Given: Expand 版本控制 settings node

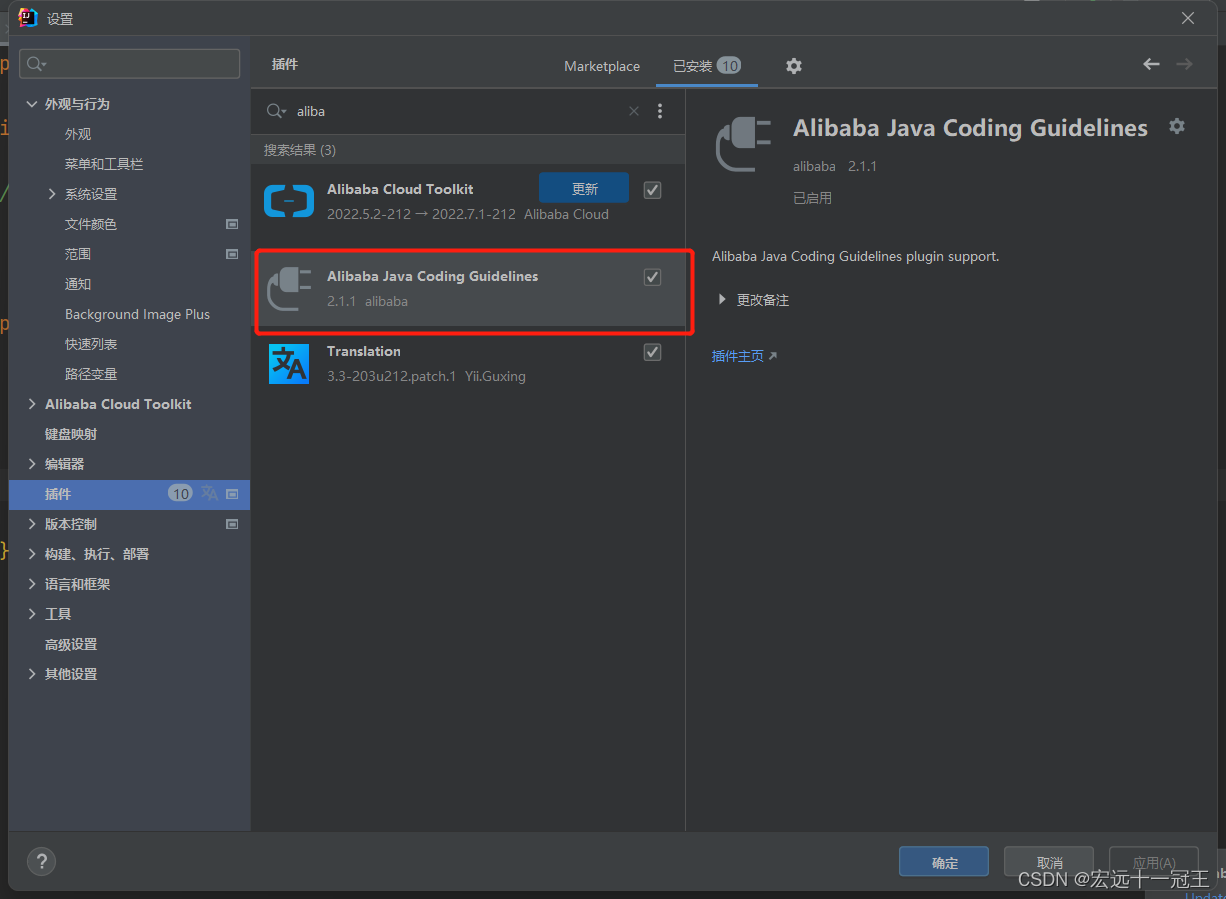Looking at the screenshot, I should coord(32,524).
